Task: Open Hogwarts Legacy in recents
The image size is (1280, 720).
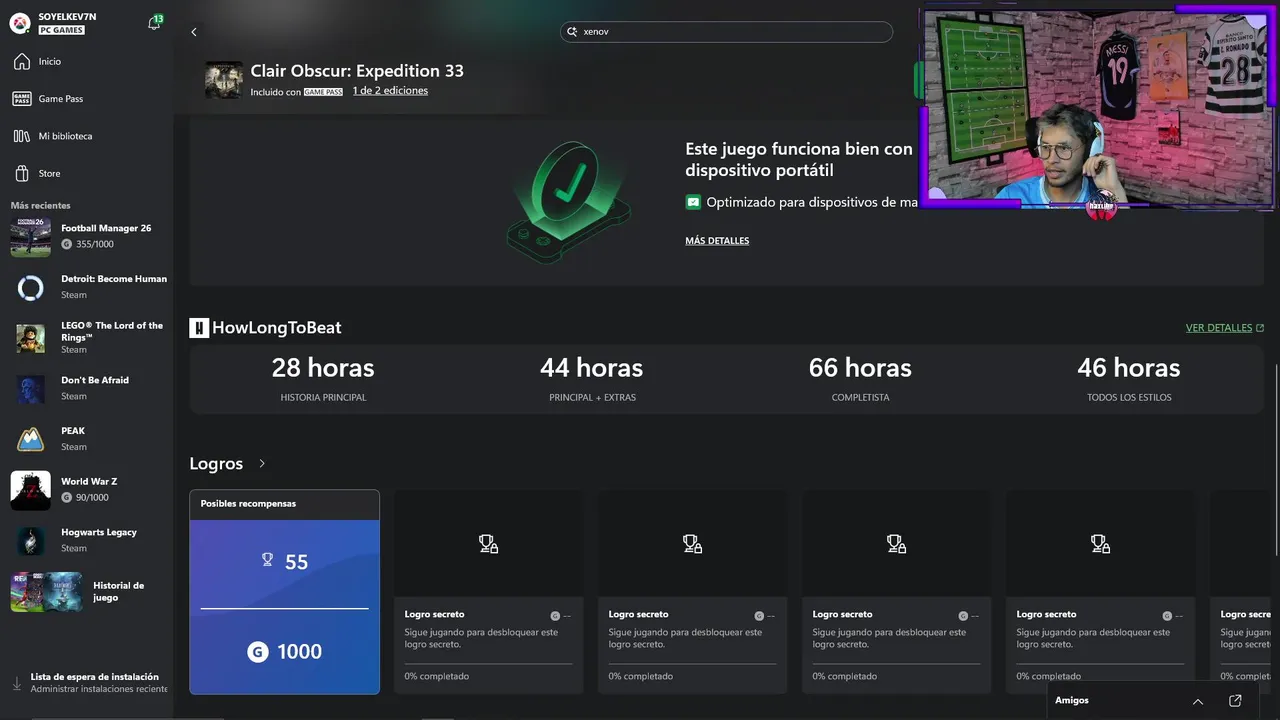Action: click(86, 540)
